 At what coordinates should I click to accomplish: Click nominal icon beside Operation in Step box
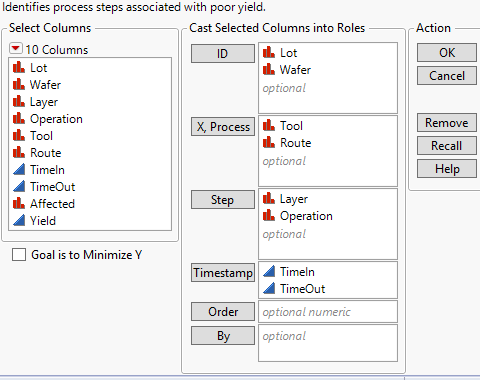(269, 215)
